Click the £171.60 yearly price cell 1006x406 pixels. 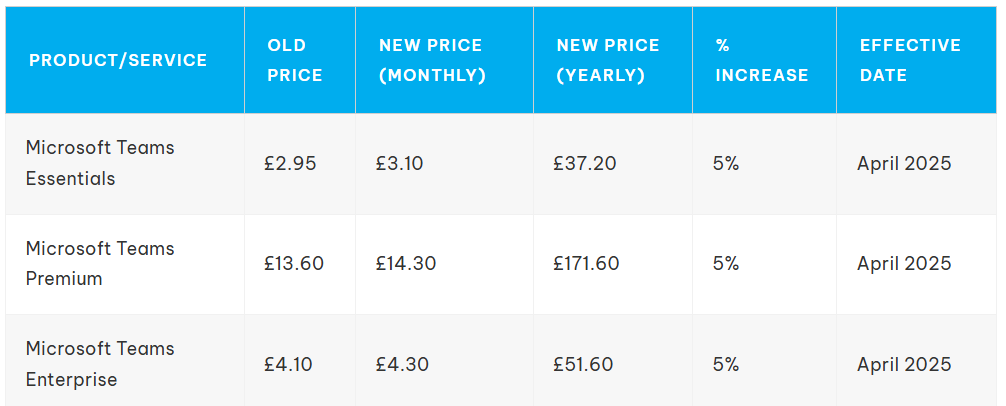(x=586, y=263)
